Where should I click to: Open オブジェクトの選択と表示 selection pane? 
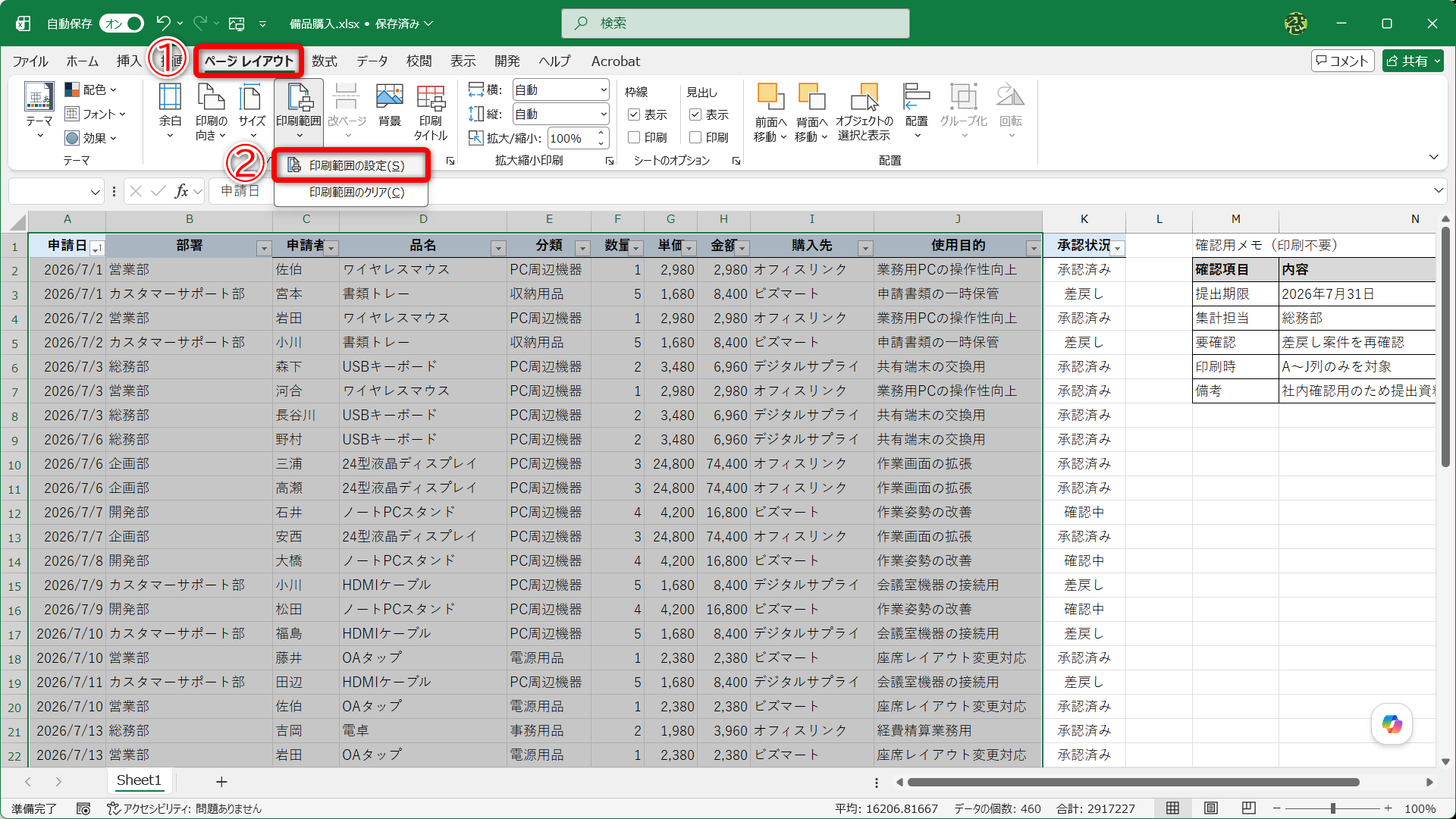864,112
